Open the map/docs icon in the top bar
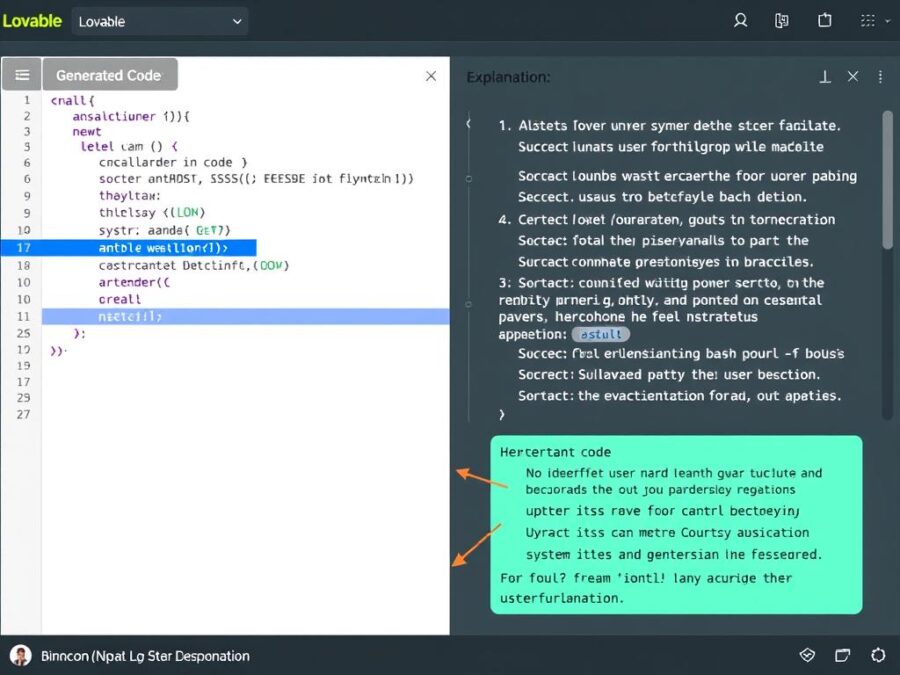Screen dimensions: 900x675 point(781,20)
